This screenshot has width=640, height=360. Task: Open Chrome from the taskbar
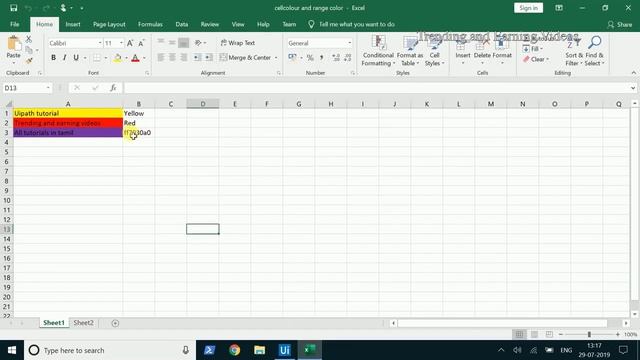pos(234,350)
